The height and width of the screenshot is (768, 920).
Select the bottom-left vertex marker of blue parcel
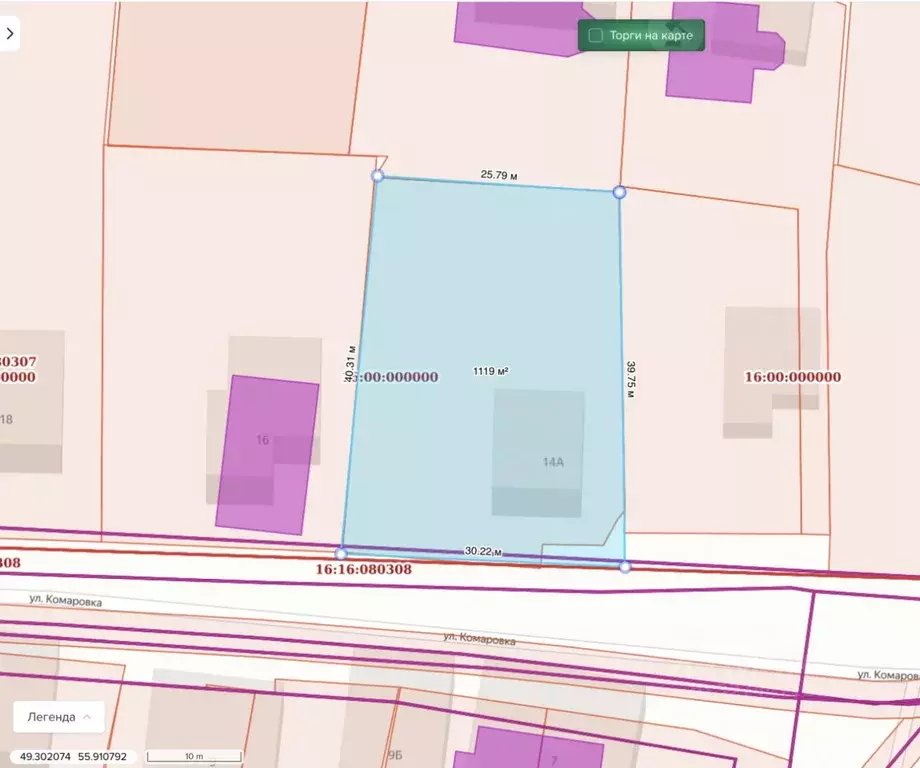click(x=341, y=553)
